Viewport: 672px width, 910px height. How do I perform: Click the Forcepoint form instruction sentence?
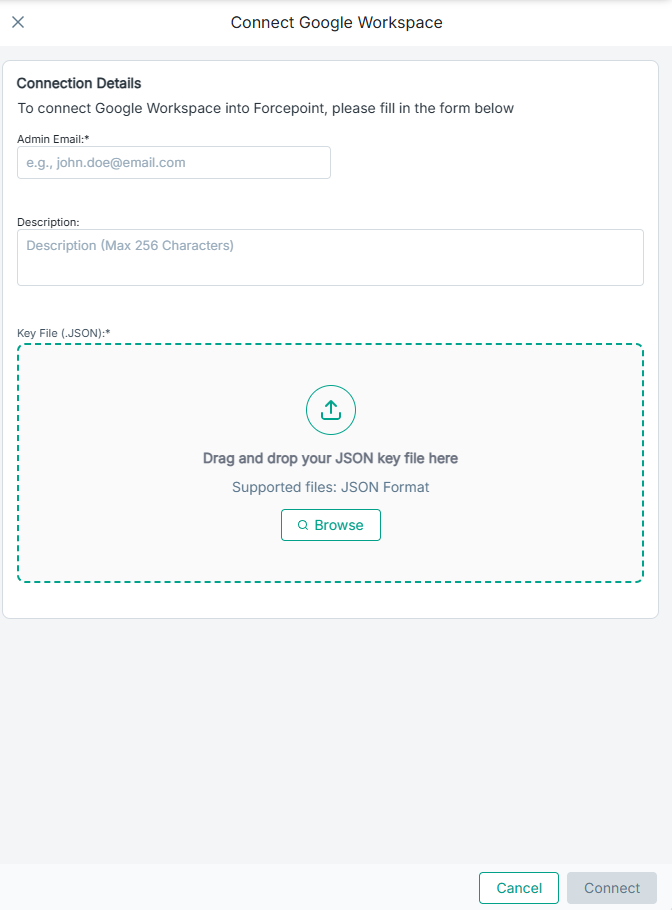click(x=266, y=108)
